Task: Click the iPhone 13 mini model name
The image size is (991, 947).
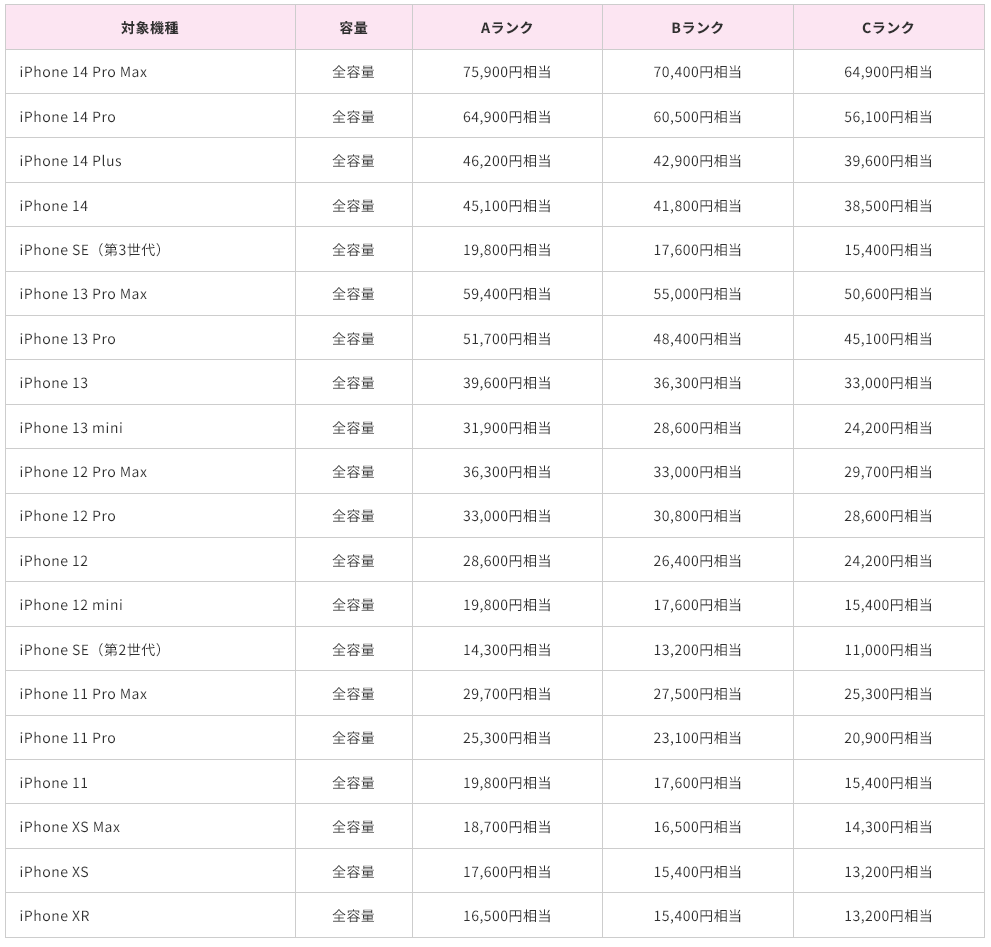Action: (71, 428)
